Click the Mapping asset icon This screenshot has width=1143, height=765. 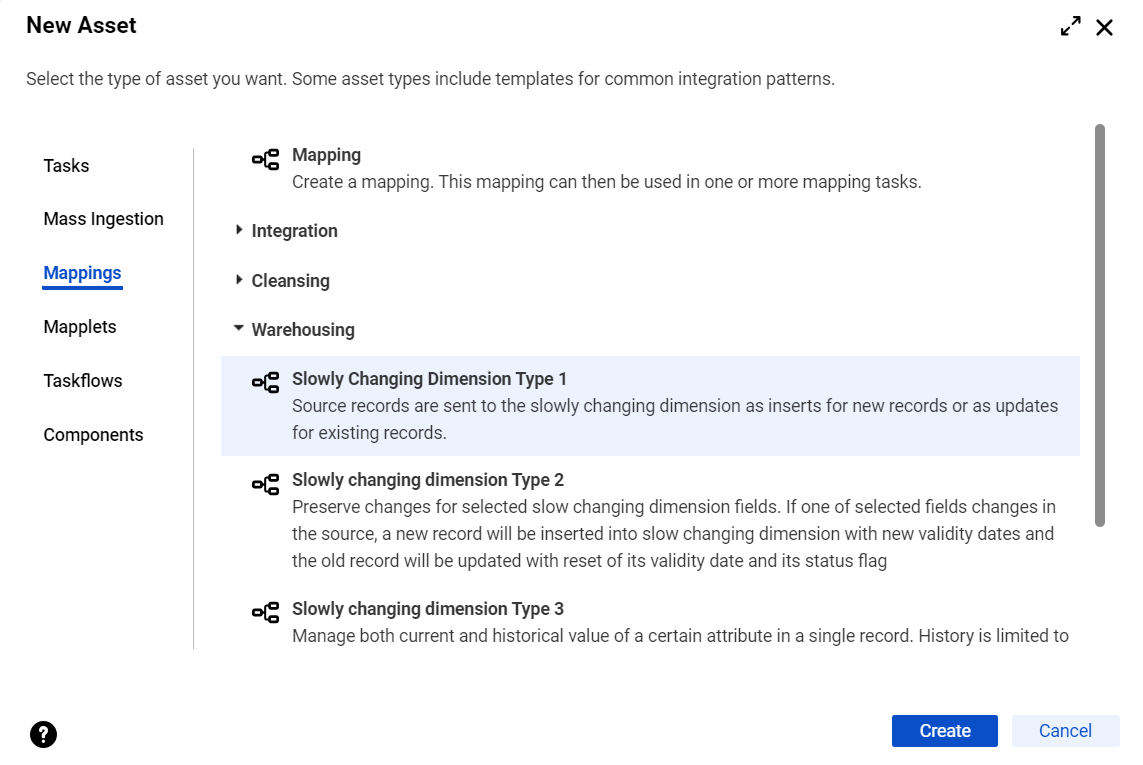(x=265, y=159)
